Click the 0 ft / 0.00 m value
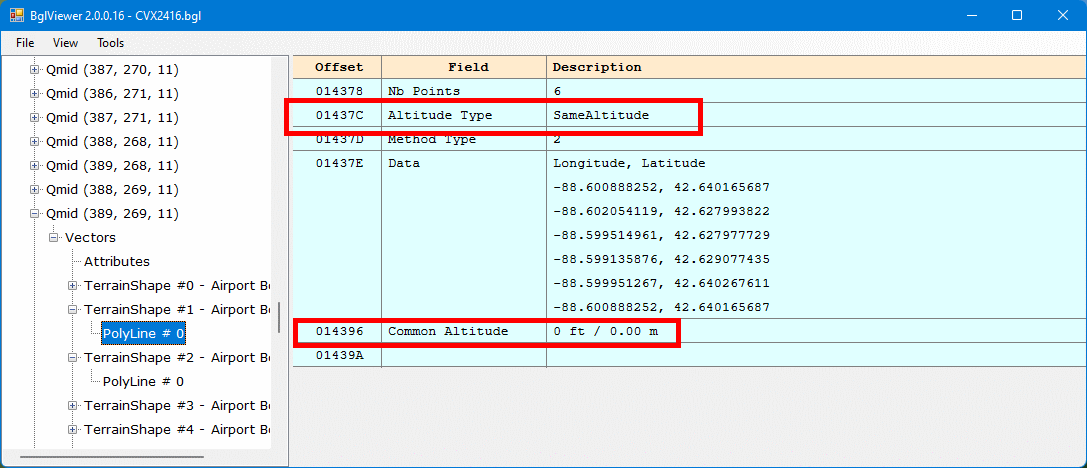This screenshot has height=468, width=1087. [605, 331]
